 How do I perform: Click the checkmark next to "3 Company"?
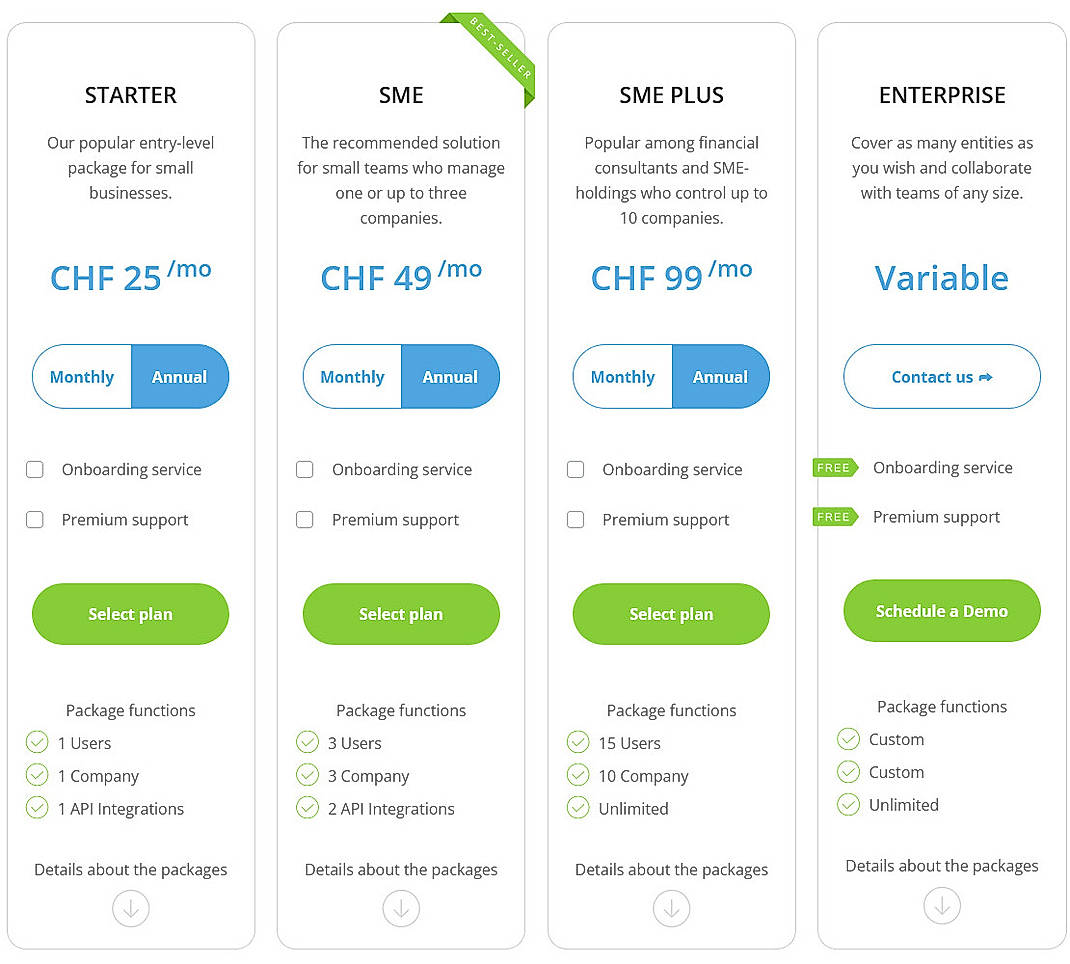point(307,776)
